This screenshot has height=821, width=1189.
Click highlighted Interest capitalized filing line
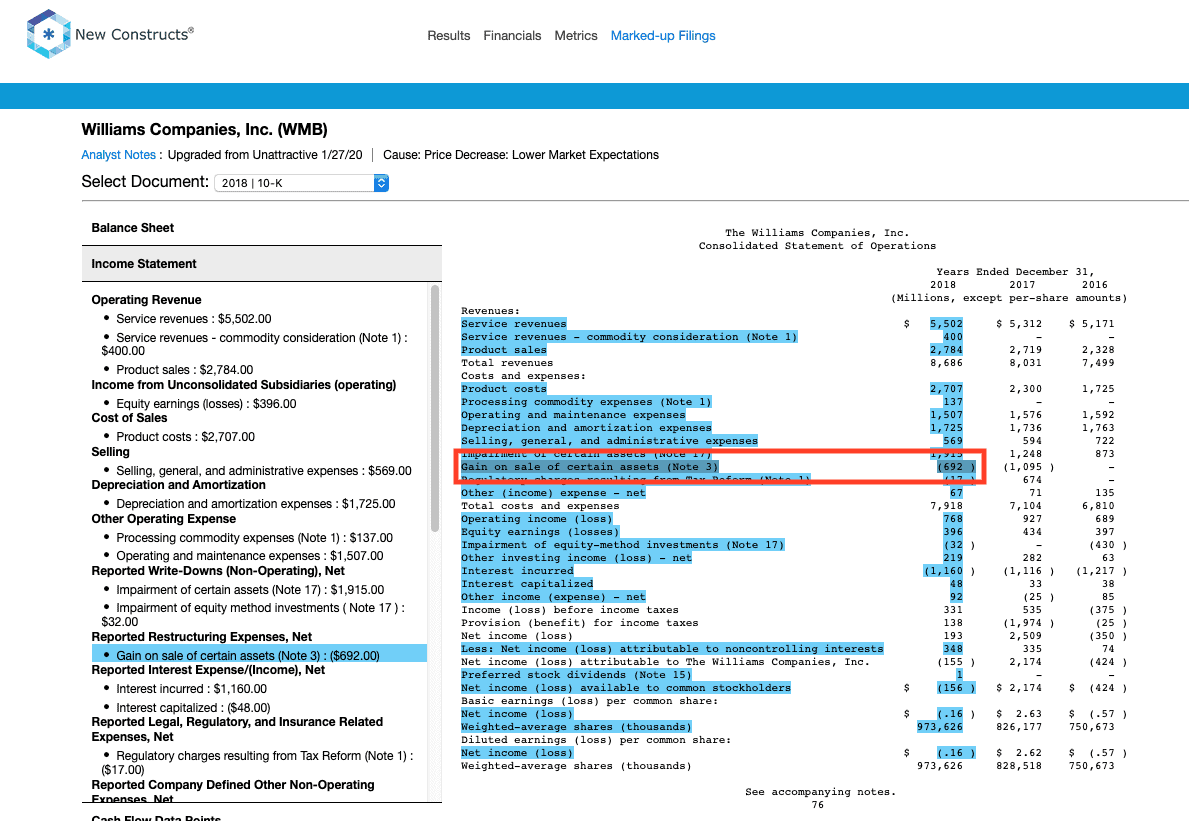(x=527, y=584)
